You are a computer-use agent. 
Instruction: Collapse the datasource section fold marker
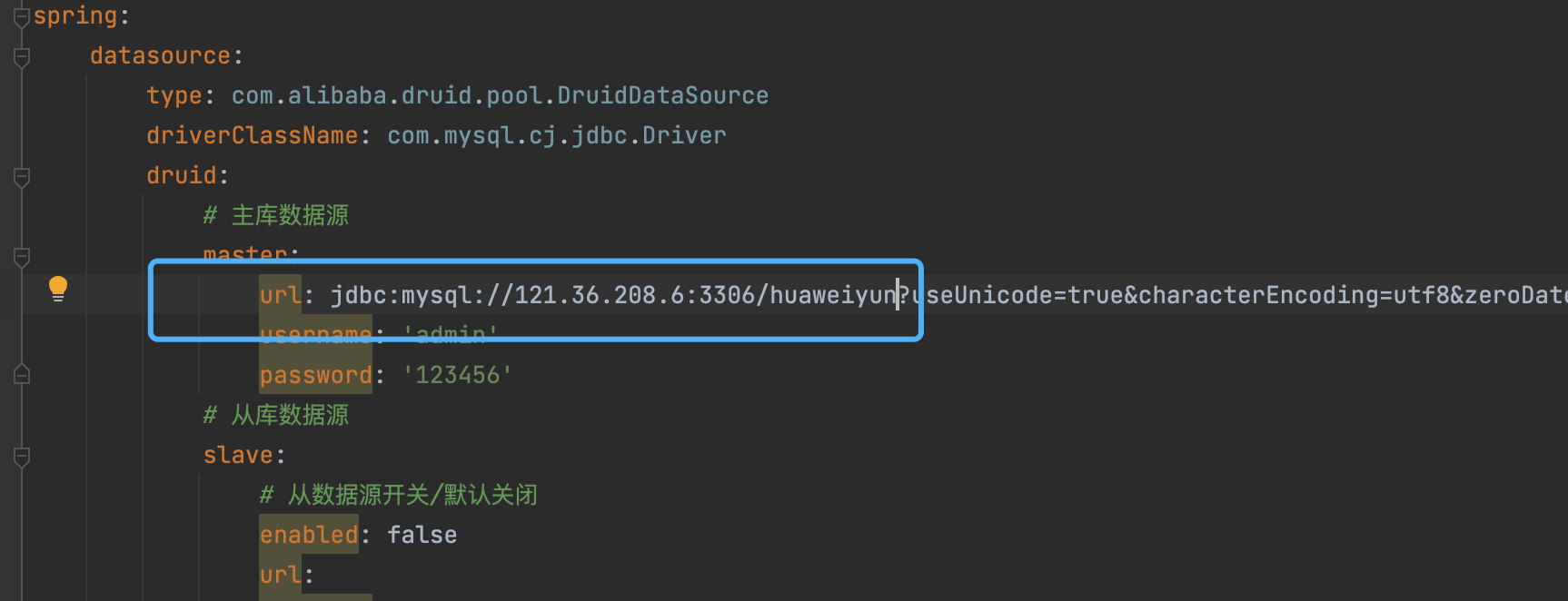[x=23, y=56]
